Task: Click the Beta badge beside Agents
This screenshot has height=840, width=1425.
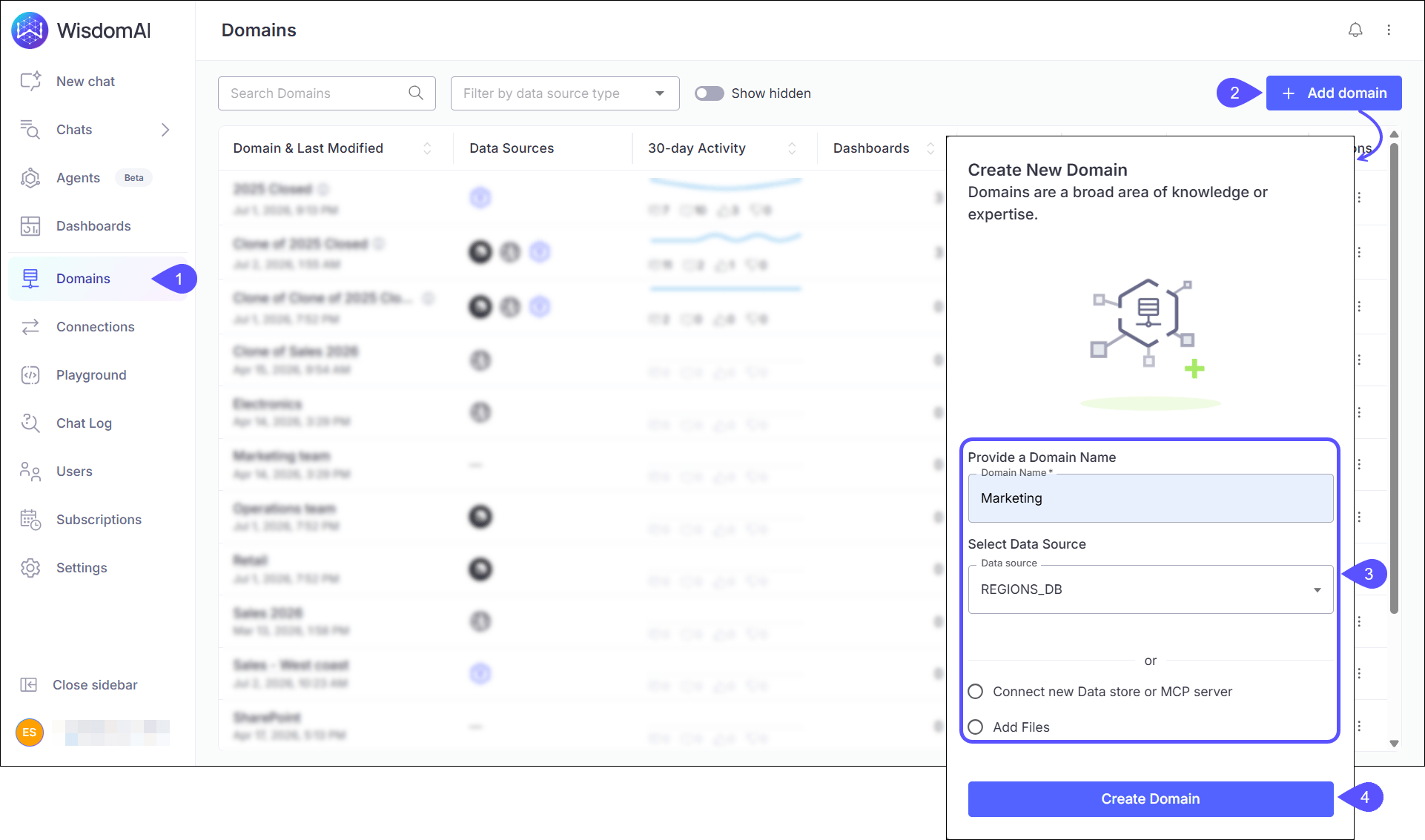Action: pyautogui.click(x=133, y=178)
